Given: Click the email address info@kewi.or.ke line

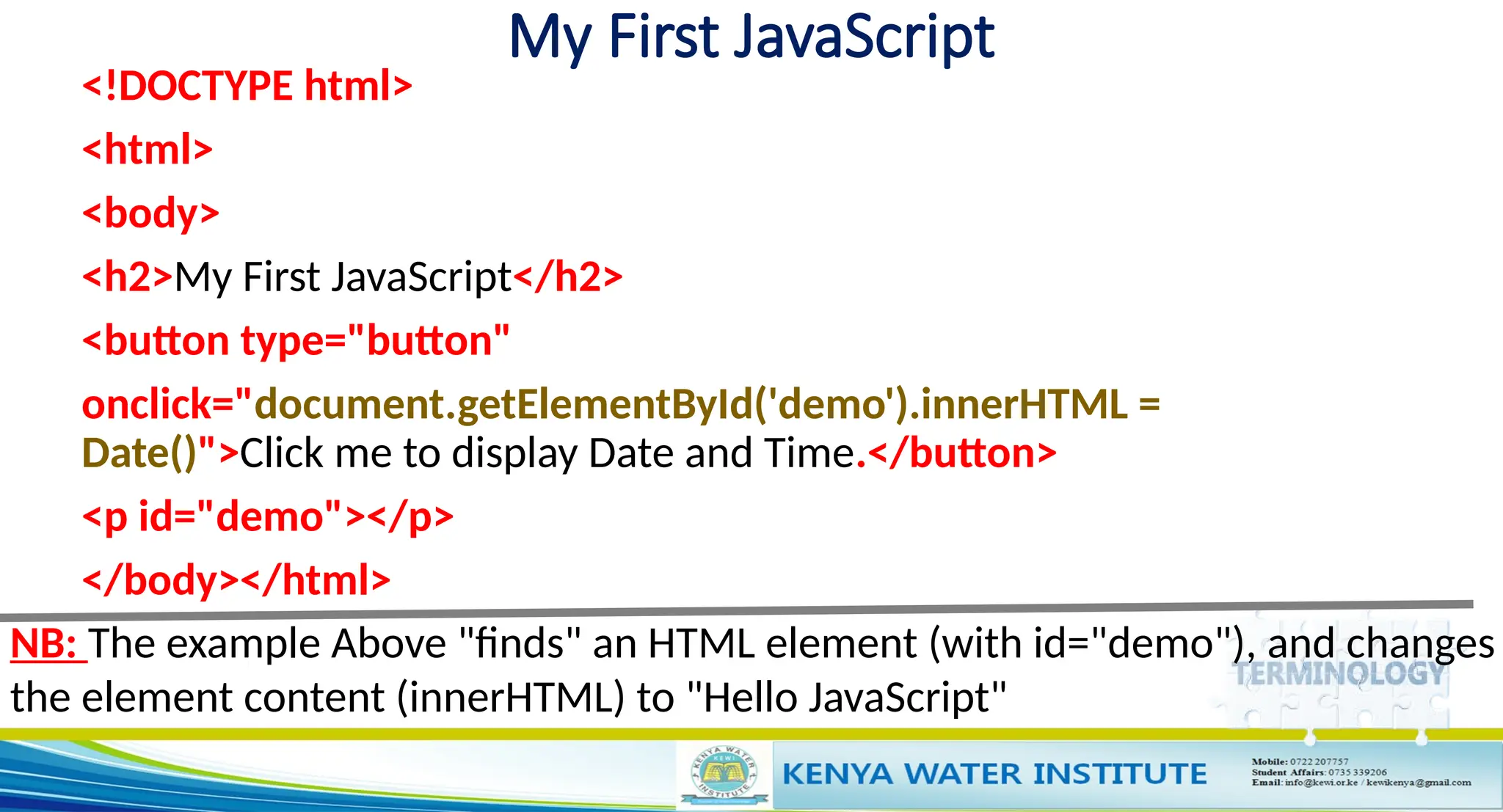Looking at the screenshot, I should tap(1361, 782).
